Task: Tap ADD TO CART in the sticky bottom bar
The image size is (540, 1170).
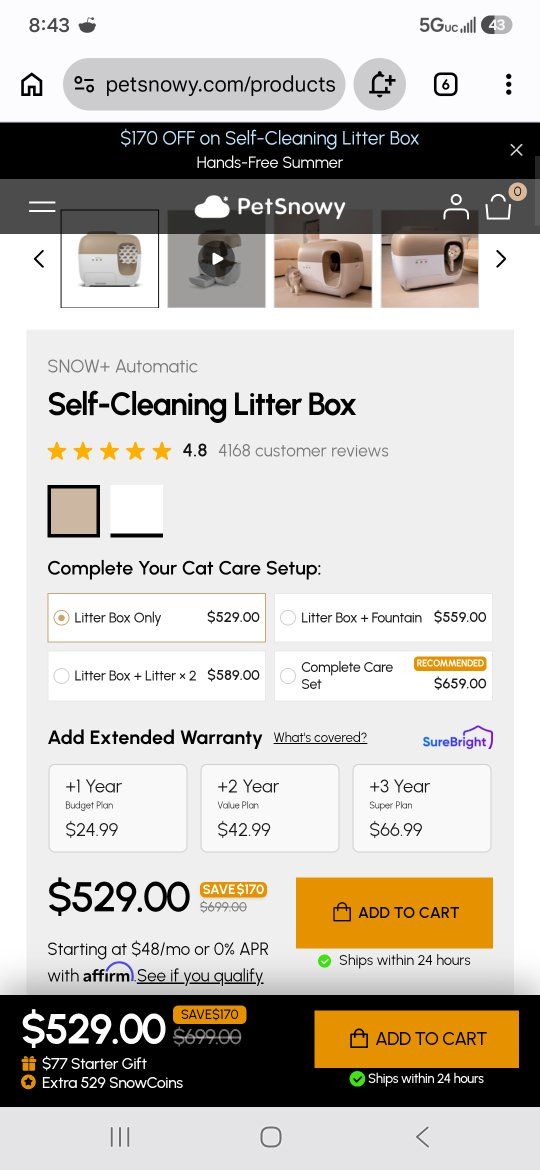Action: coord(416,1039)
